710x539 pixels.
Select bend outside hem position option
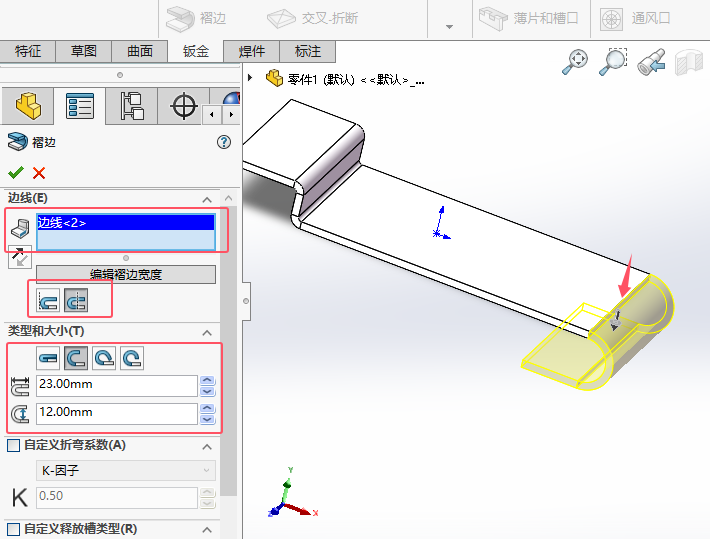[x=76, y=301]
